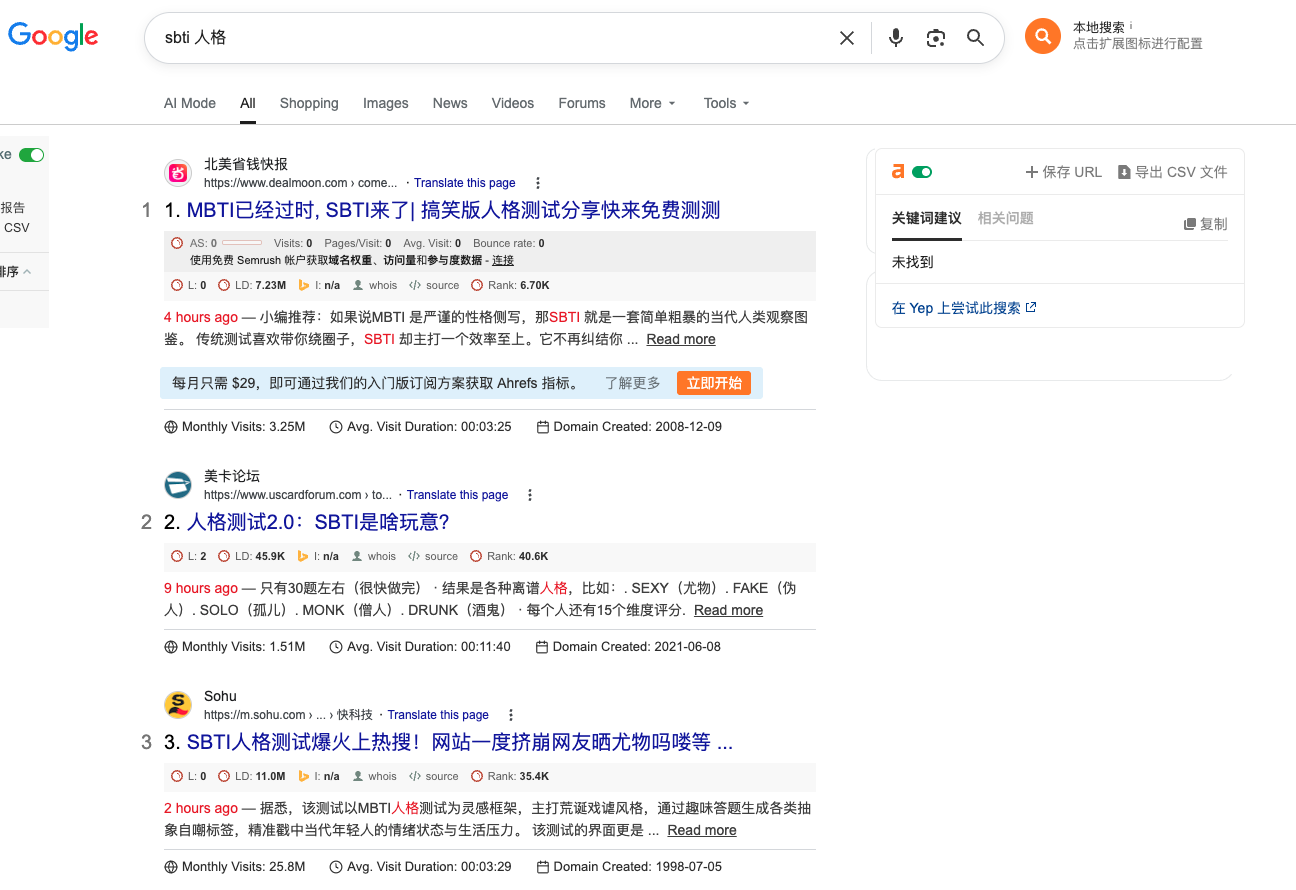Expand the More search filters dropdown

point(652,103)
